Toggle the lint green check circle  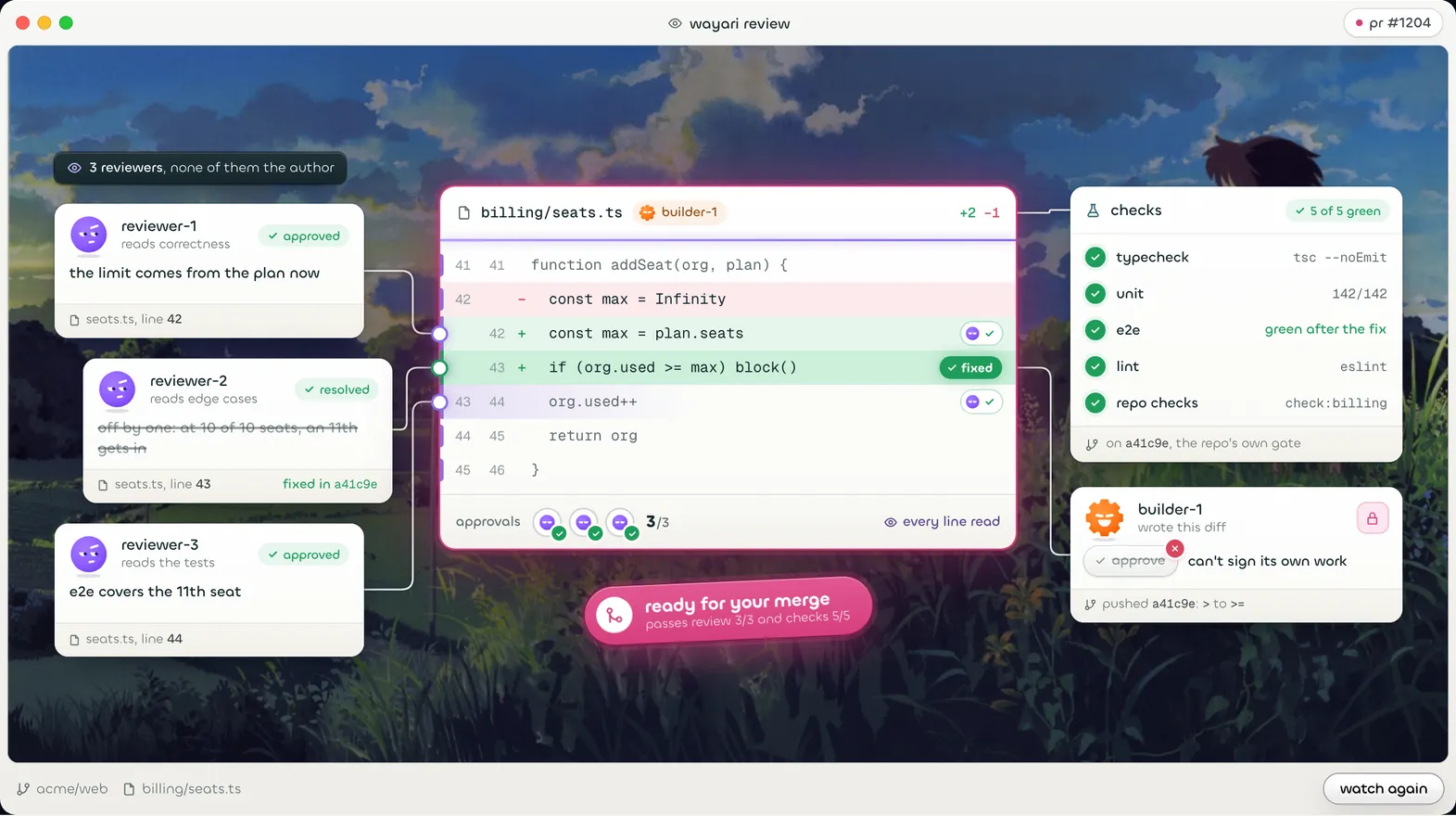[1095, 366]
